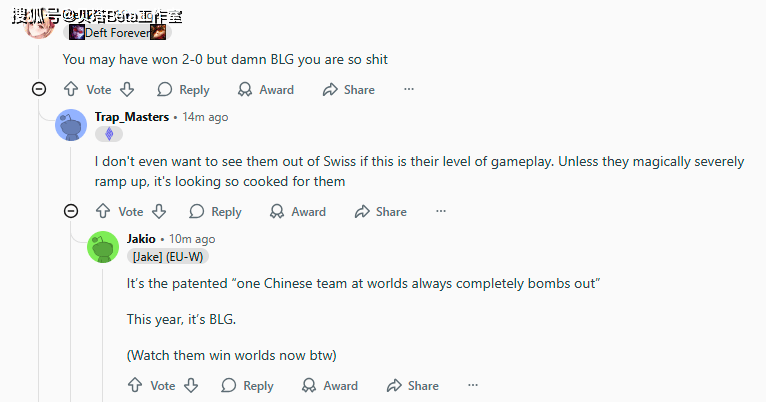Screen dimensions: 766x402
Task: Upvote Trap_Masters' comment
Action: click(103, 212)
